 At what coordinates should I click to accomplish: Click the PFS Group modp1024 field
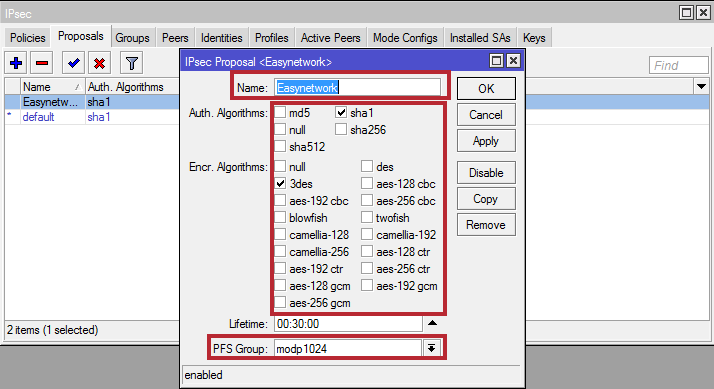(x=348, y=349)
